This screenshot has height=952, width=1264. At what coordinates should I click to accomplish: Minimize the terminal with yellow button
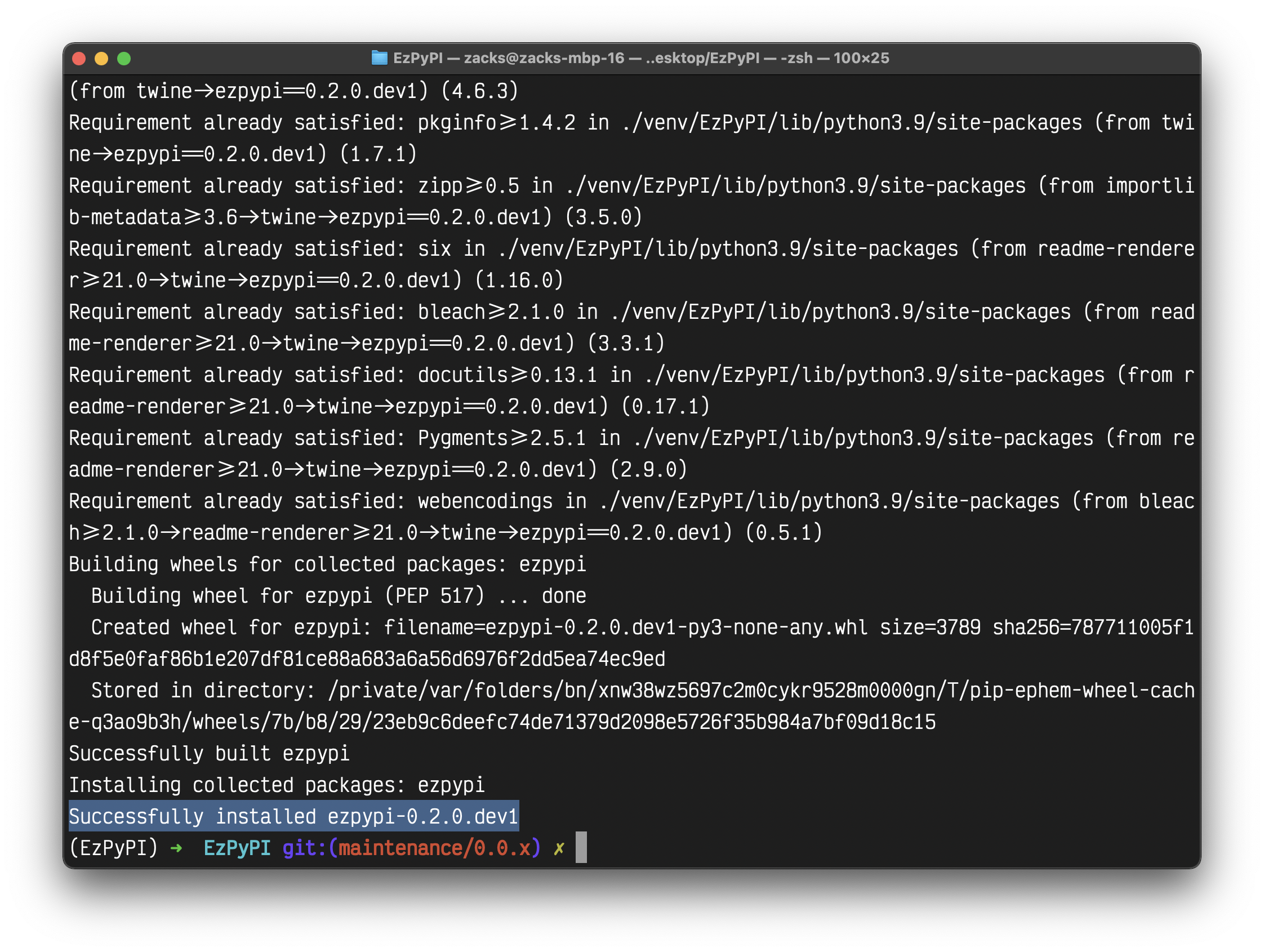[101, 59]
